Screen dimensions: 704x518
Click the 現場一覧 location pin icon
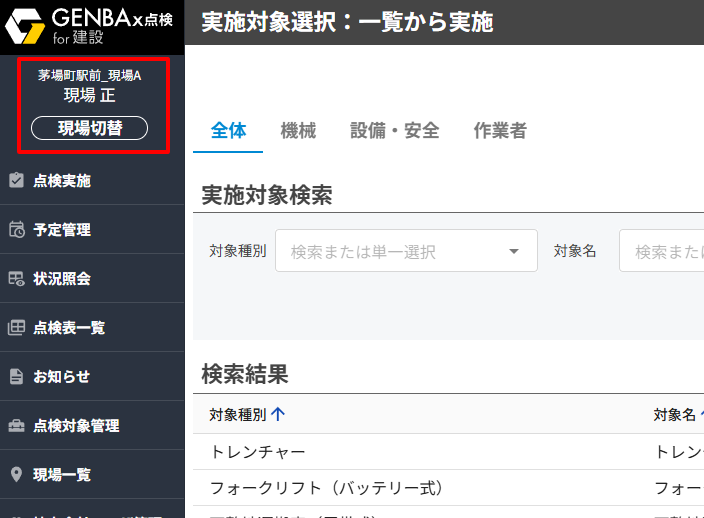[16, 475]
